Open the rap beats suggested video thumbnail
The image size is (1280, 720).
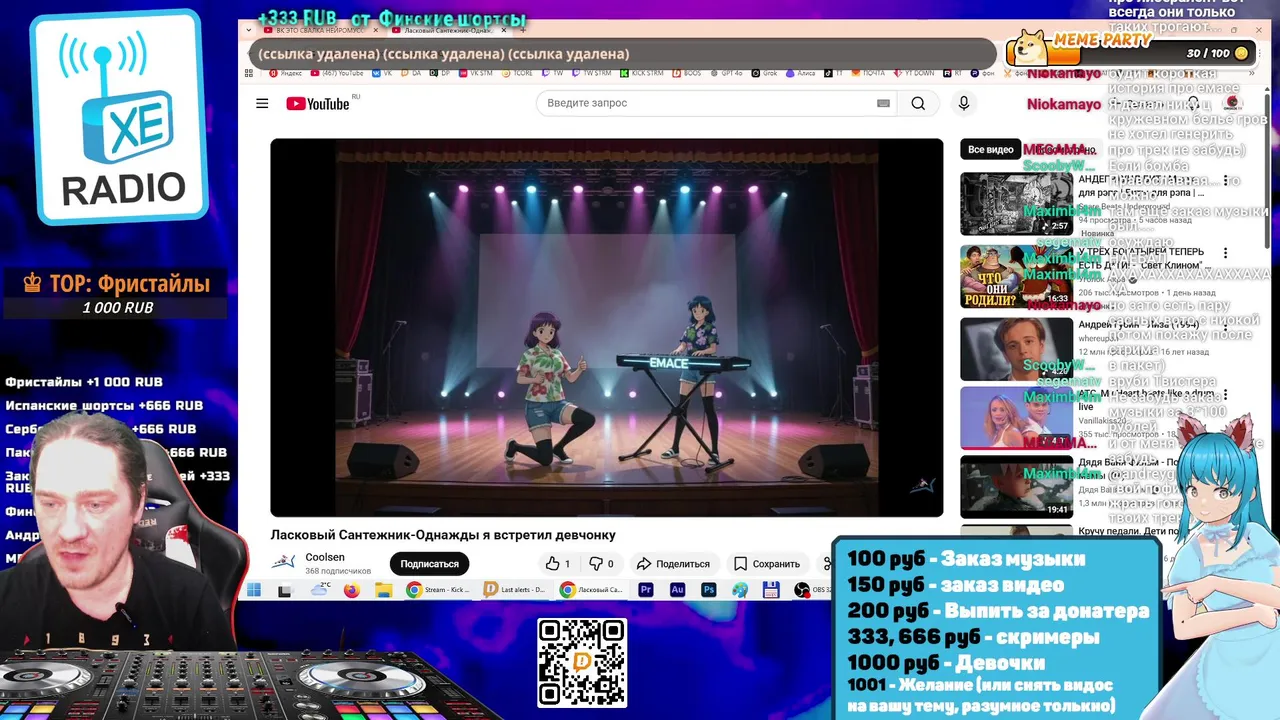[1016, 204]
